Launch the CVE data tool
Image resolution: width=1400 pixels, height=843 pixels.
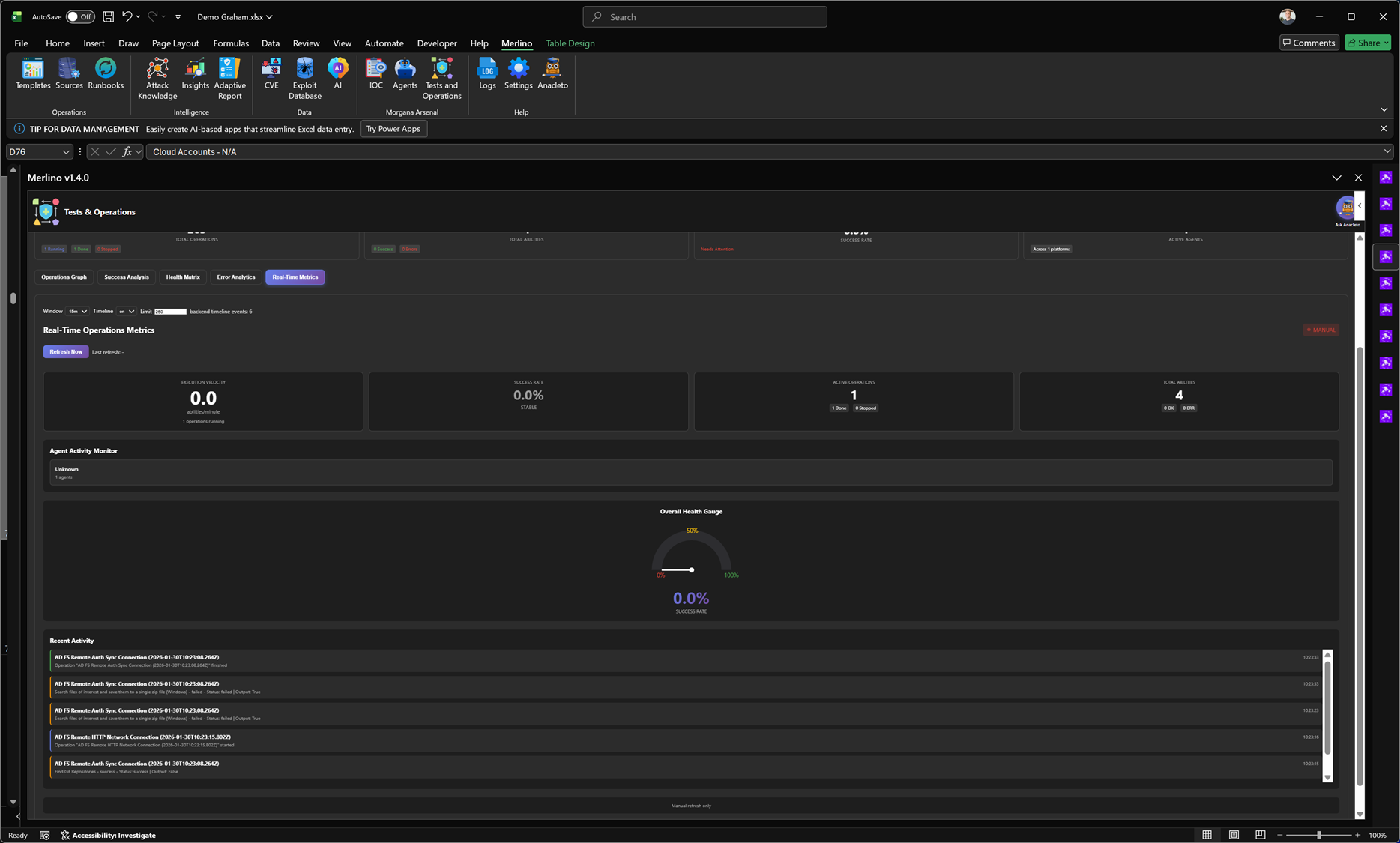point(271,71)
